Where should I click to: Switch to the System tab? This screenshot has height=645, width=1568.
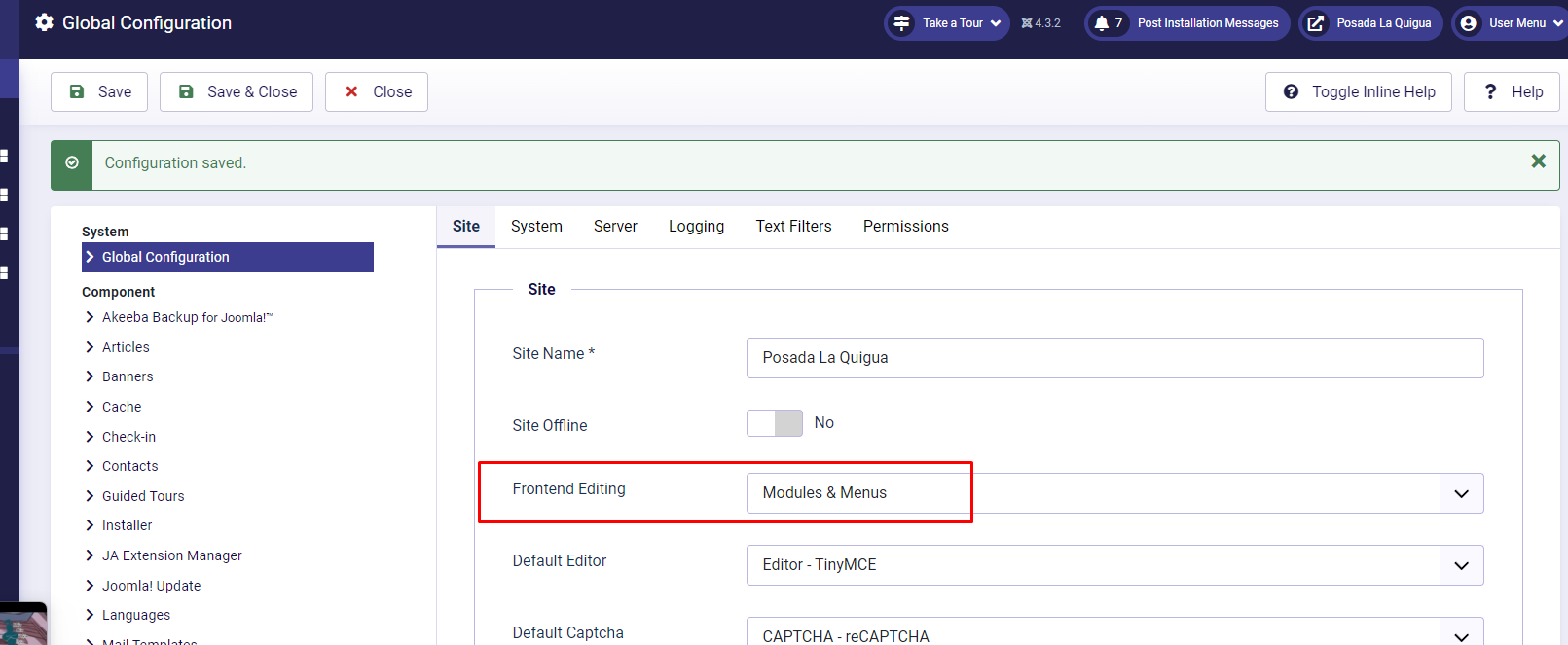pos(536,227)
